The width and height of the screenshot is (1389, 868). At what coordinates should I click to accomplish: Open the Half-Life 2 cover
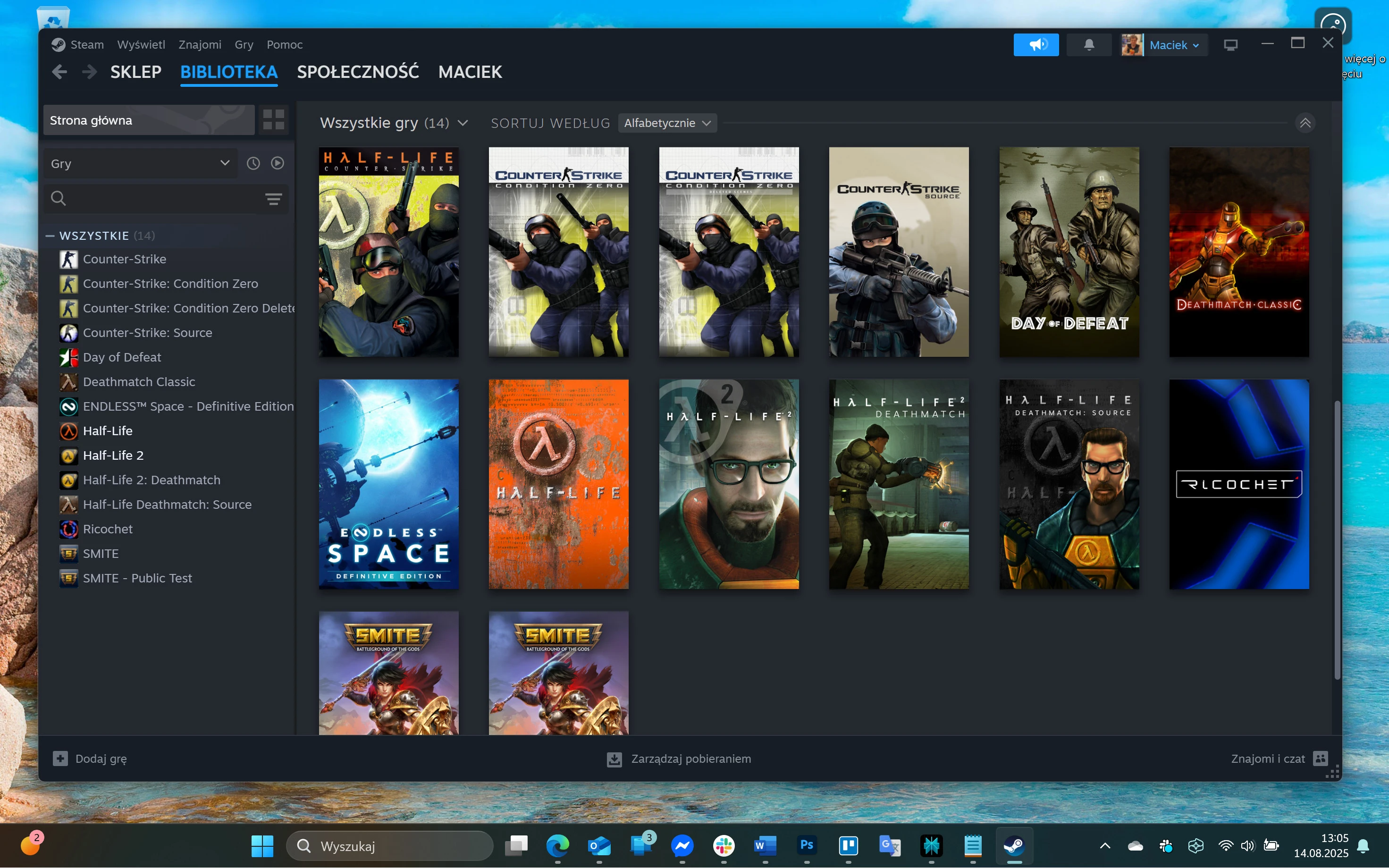pyautogui.click(x=729, y=484)
